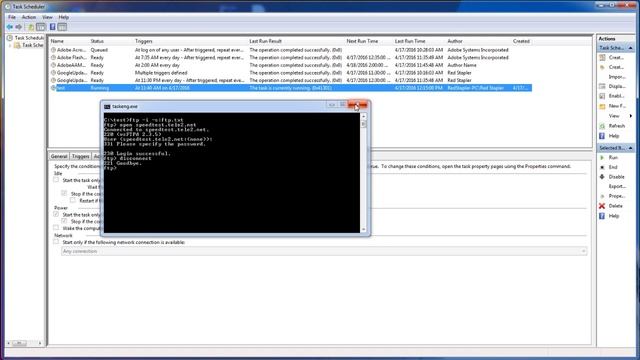
Task: Select the selected 'test' Running task row
Action: click(291, 88)
